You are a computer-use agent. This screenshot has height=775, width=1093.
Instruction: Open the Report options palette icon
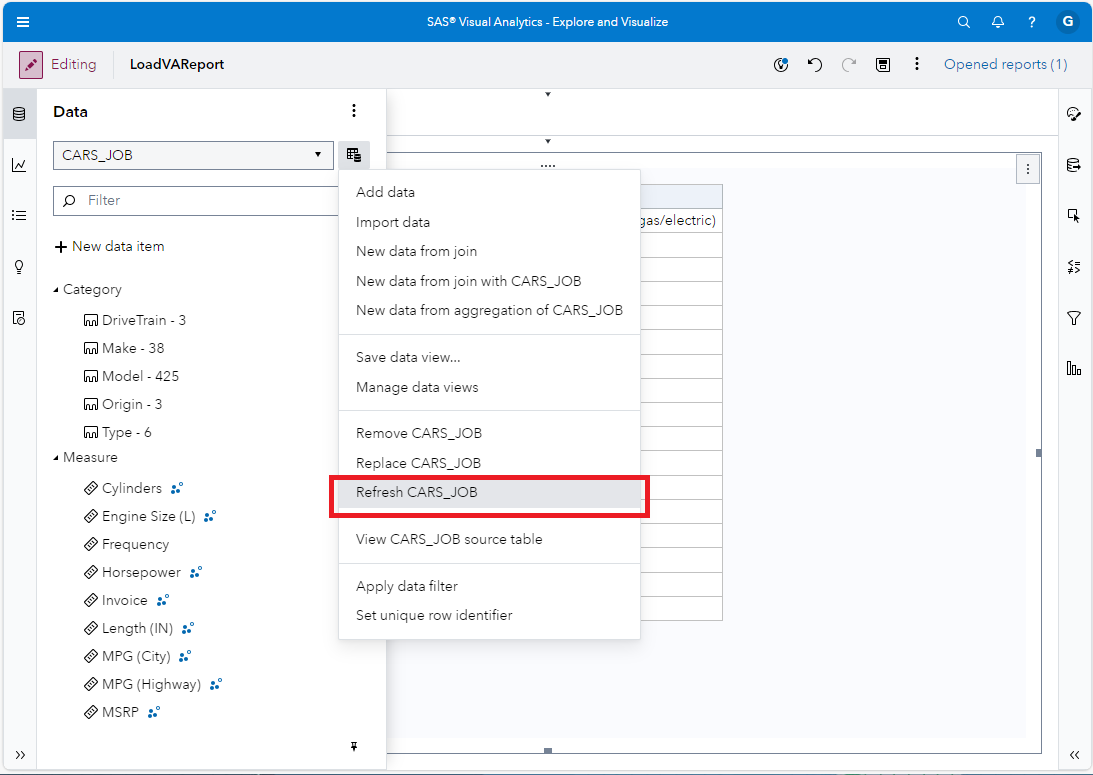click(x=781, y=64)
